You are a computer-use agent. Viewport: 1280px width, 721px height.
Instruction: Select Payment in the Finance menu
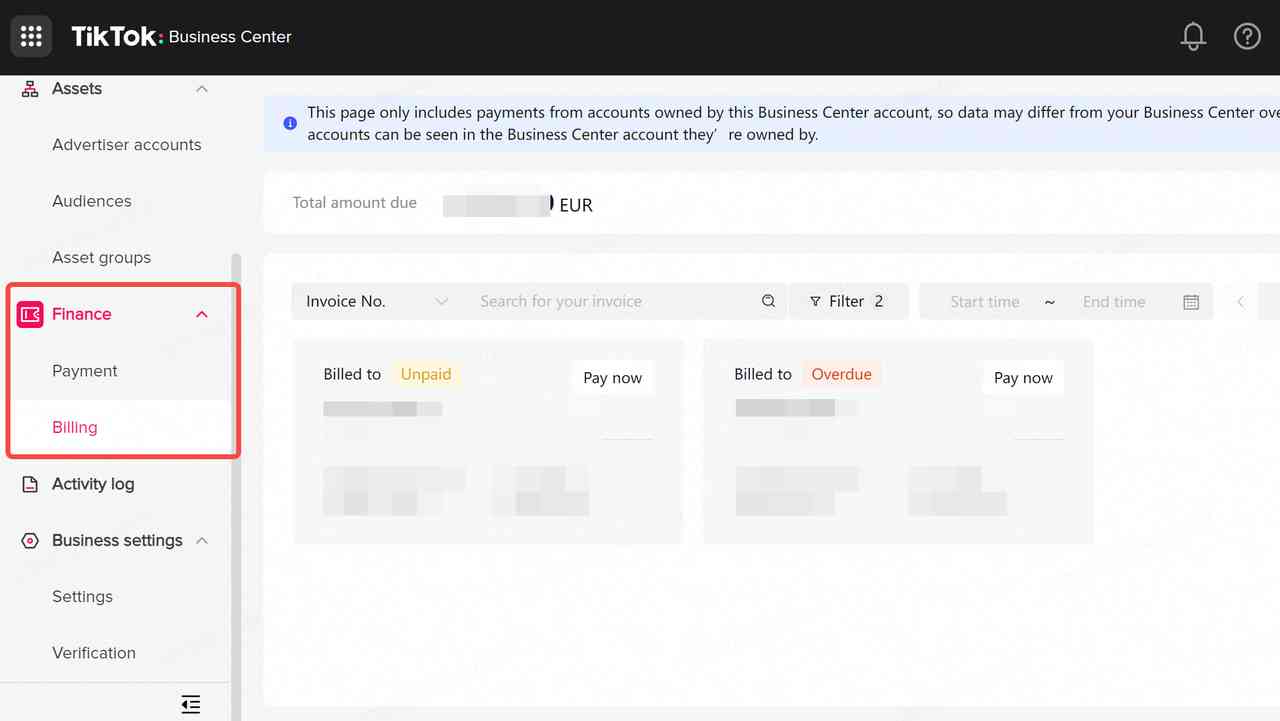coord(84,370)
